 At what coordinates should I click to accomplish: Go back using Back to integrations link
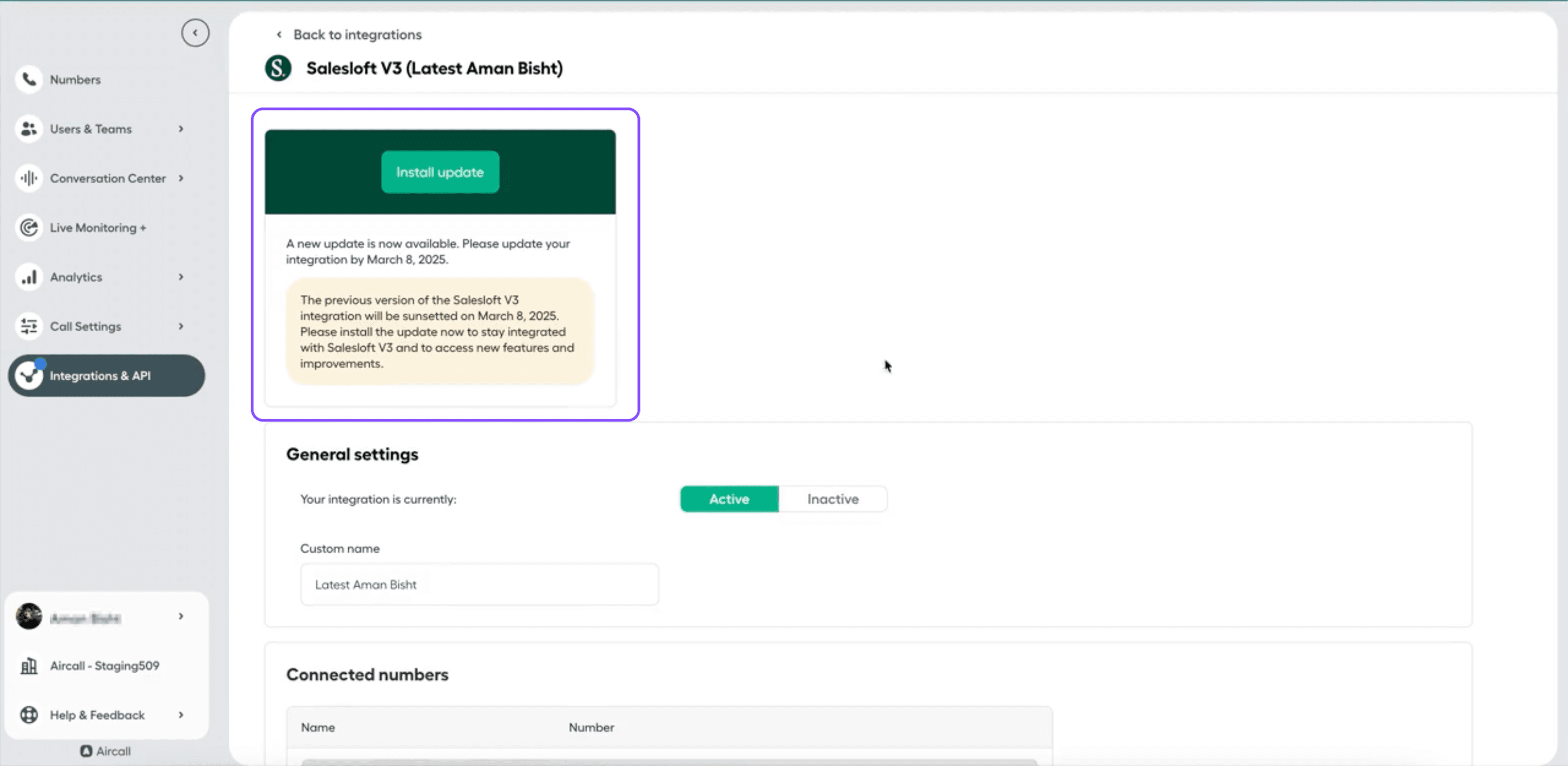pos(357,34)
